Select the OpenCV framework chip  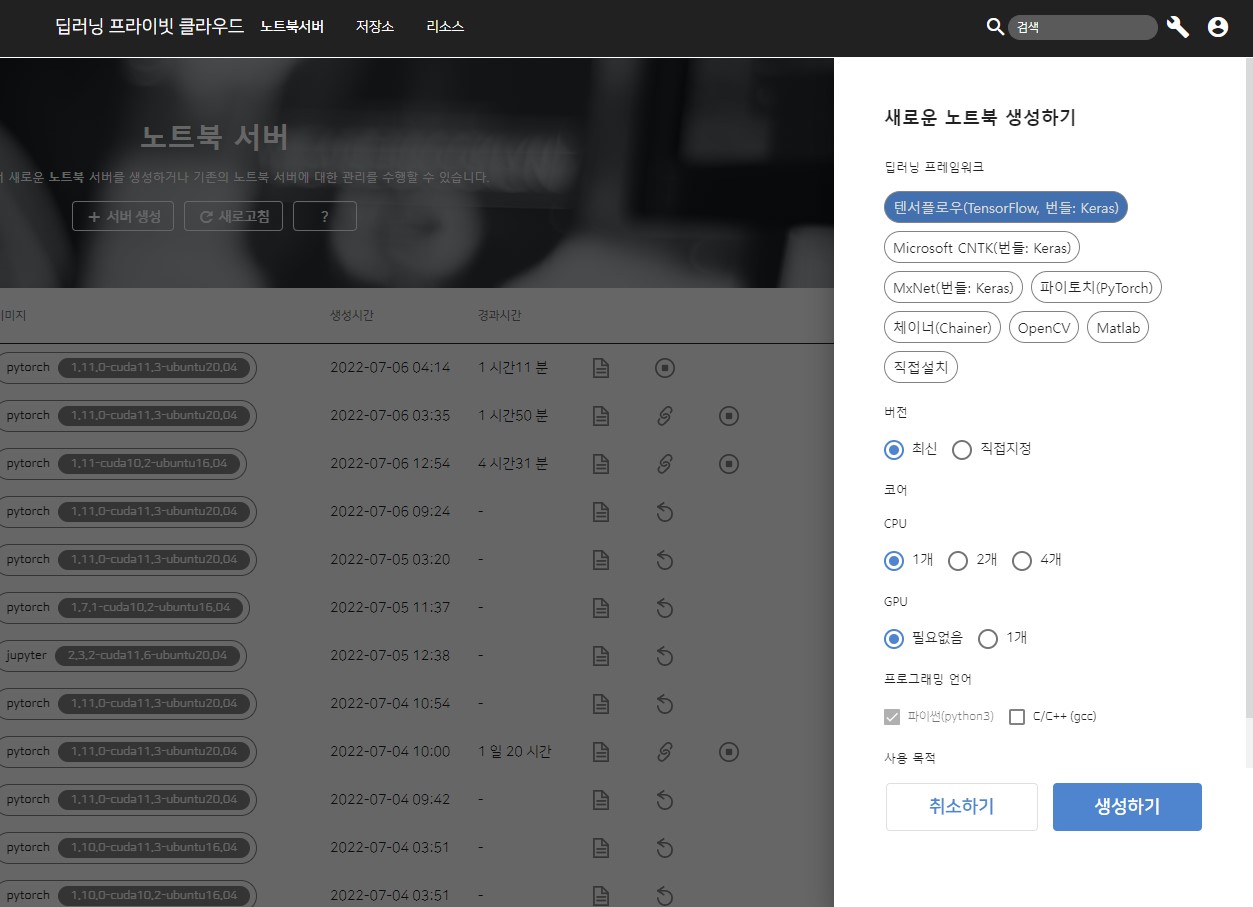pos(1044,327)
